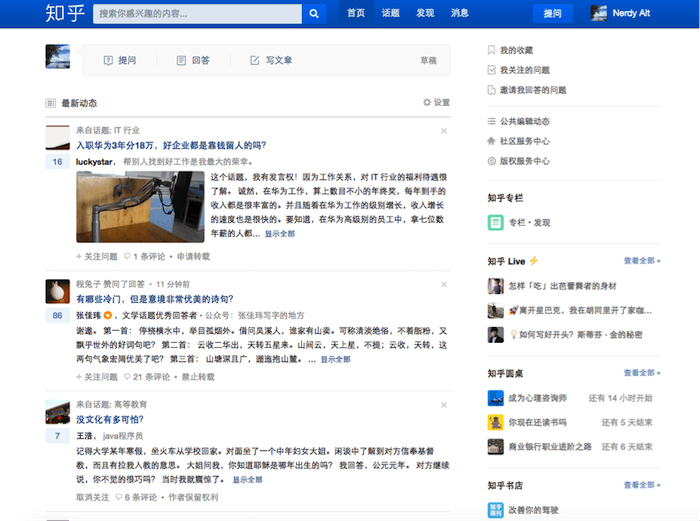700x521 pixels.
Task: Click 程兔子's avatar in feed
Action: tap(58, 291)
